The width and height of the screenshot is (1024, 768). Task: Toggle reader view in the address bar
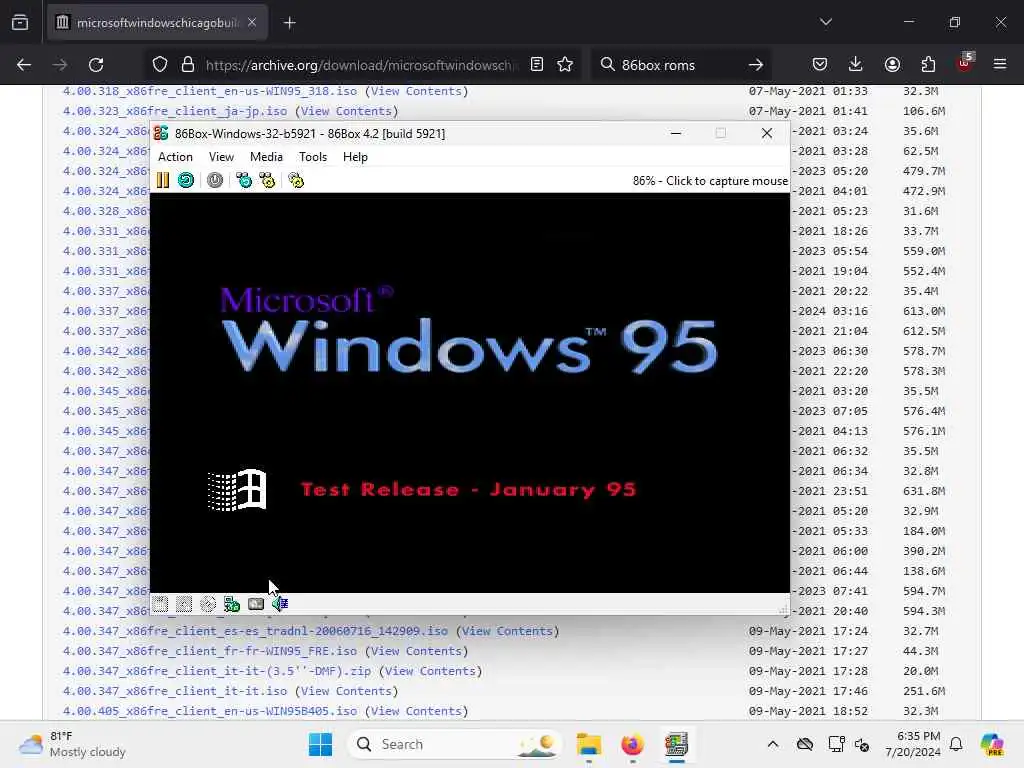click(537, 65)
